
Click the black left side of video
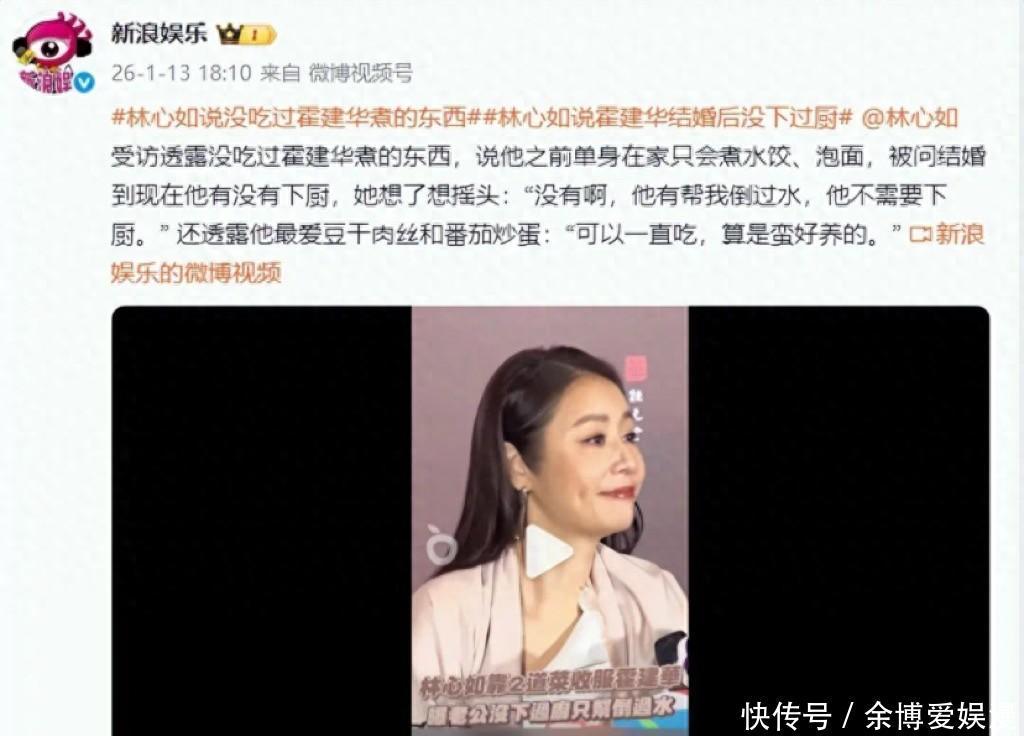click(x=262, y=520)
